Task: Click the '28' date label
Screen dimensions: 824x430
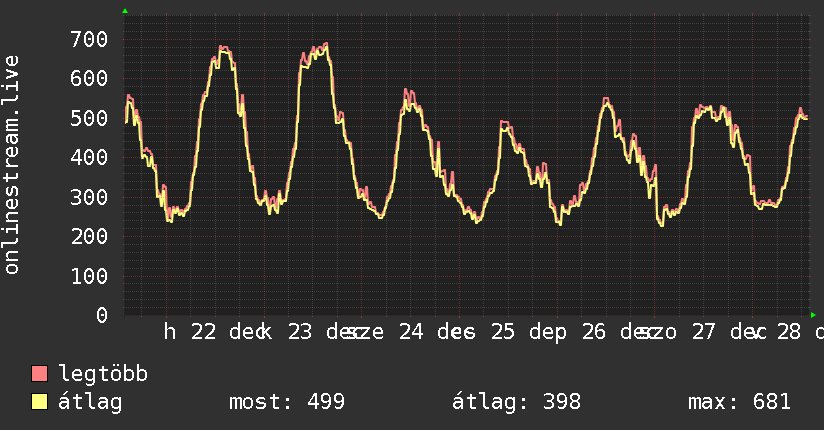Action: coord(789,332)
